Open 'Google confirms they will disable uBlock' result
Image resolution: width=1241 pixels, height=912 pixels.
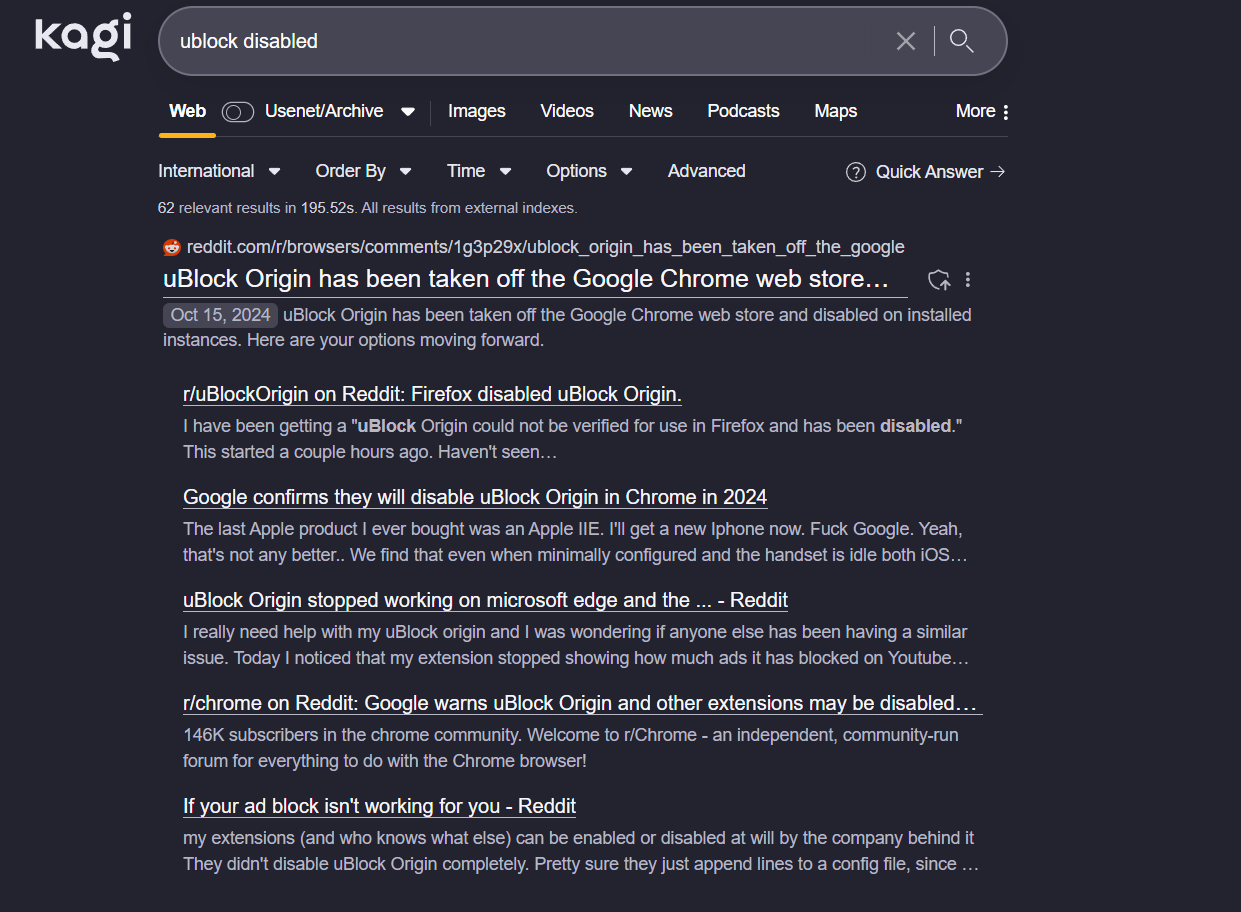click(x=475, y=497)
